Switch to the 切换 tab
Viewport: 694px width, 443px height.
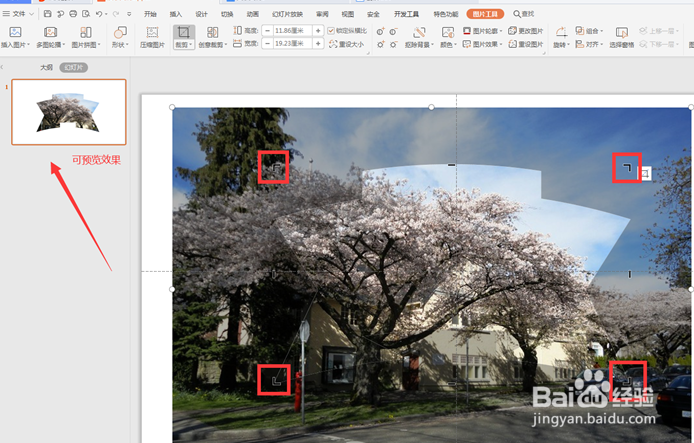pos(227,14)
